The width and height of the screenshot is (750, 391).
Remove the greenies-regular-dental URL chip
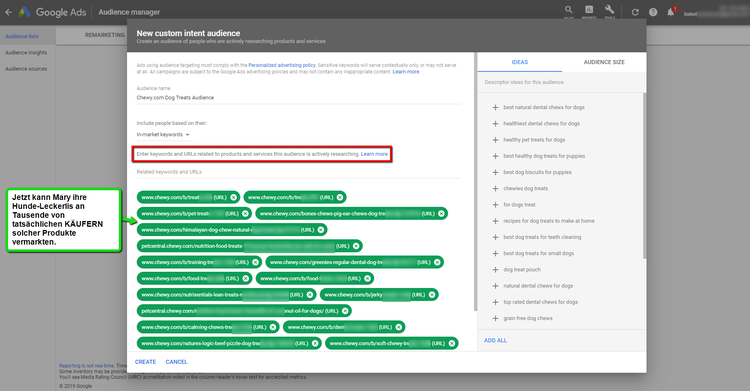pos(437,262)
